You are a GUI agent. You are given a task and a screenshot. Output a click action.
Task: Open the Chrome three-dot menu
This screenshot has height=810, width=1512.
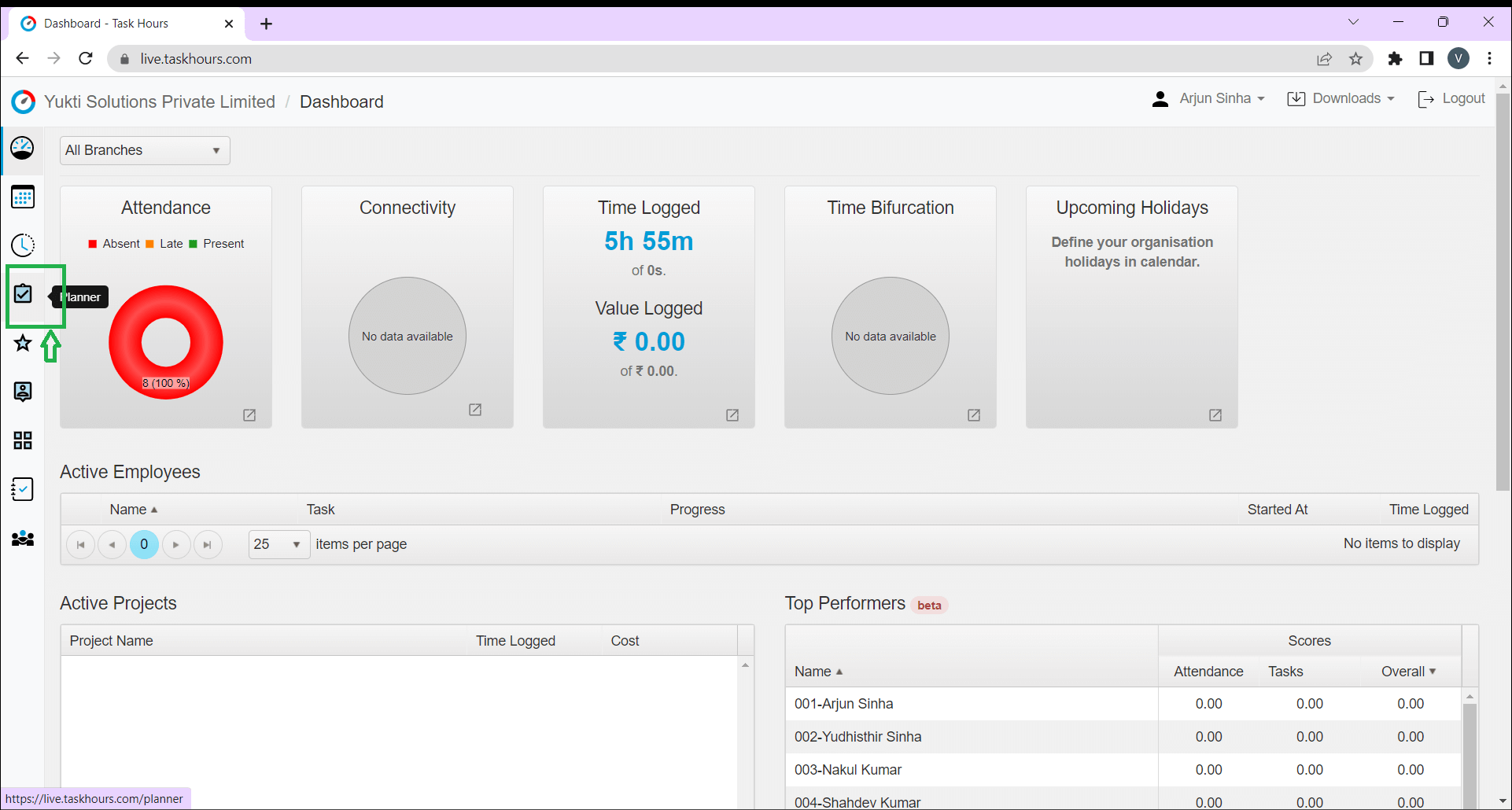(1490, 58)
